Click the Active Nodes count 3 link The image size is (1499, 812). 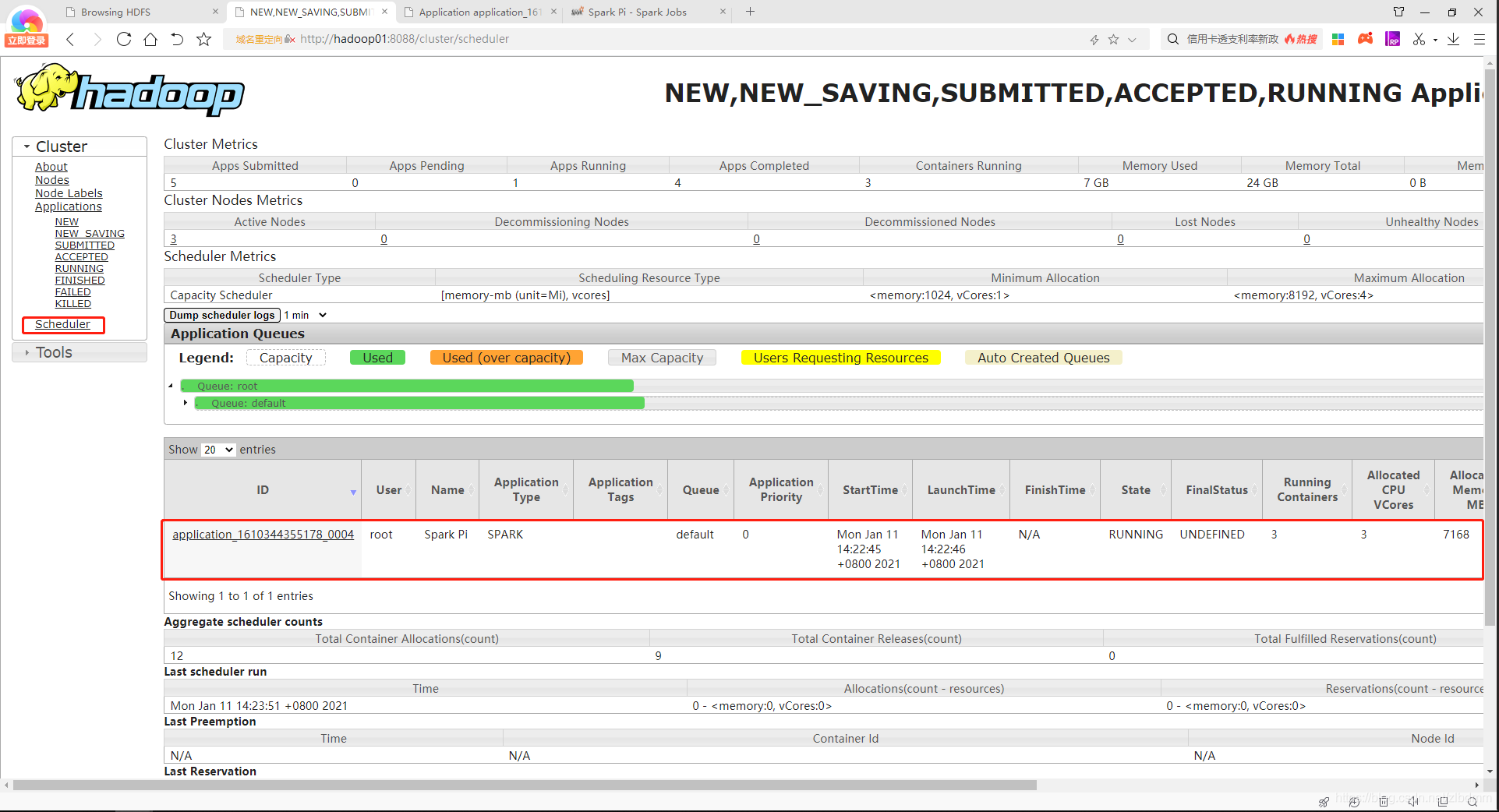tap(174, 239)
